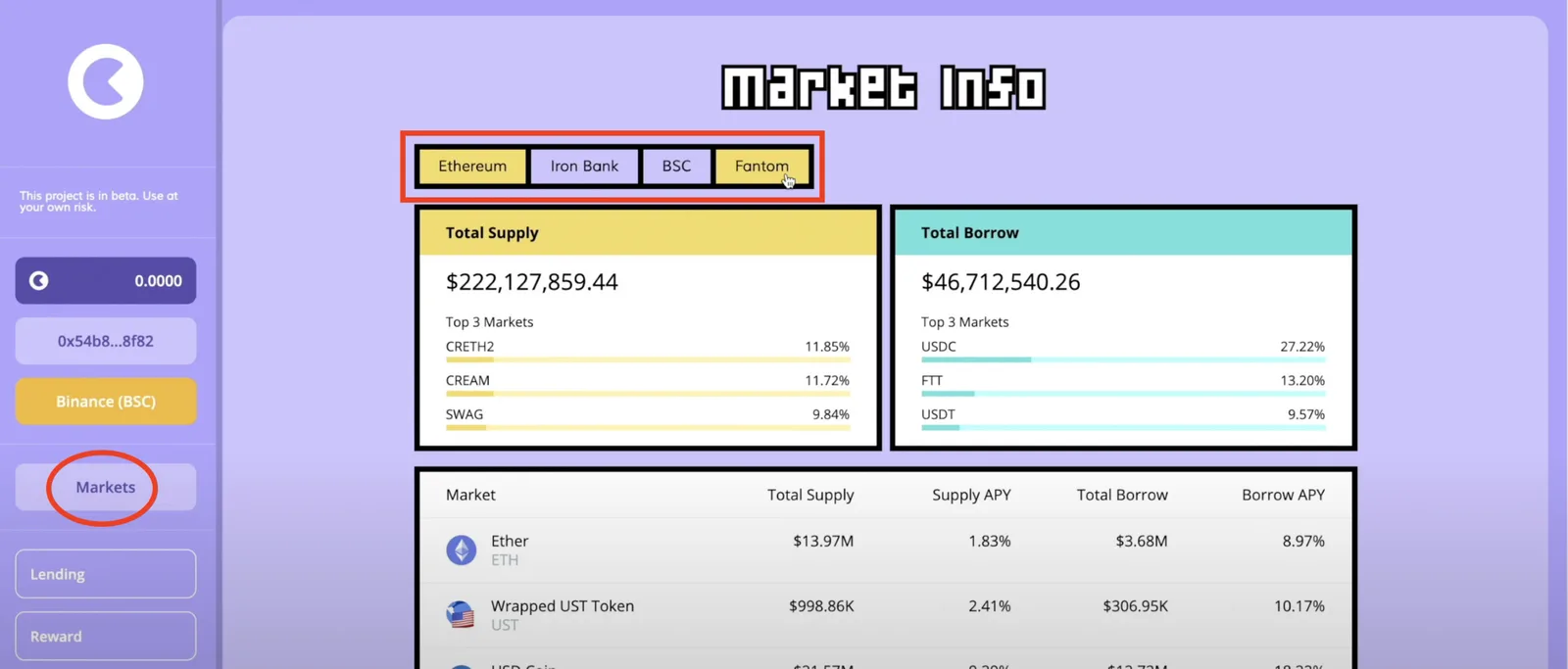Click the Supply APY column header
Image resolution: width=1568 pixels, height=669 pixels.
pos(971,495)
